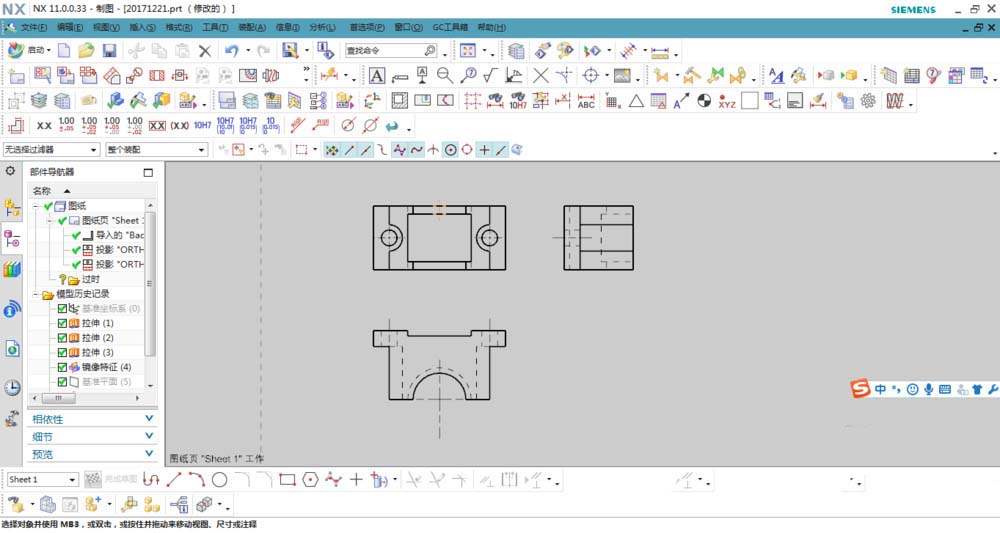Screen dimensions: 1000x533
Task: Select the X.X no-tolerance dimension style
Action: (x=44, y=126)
